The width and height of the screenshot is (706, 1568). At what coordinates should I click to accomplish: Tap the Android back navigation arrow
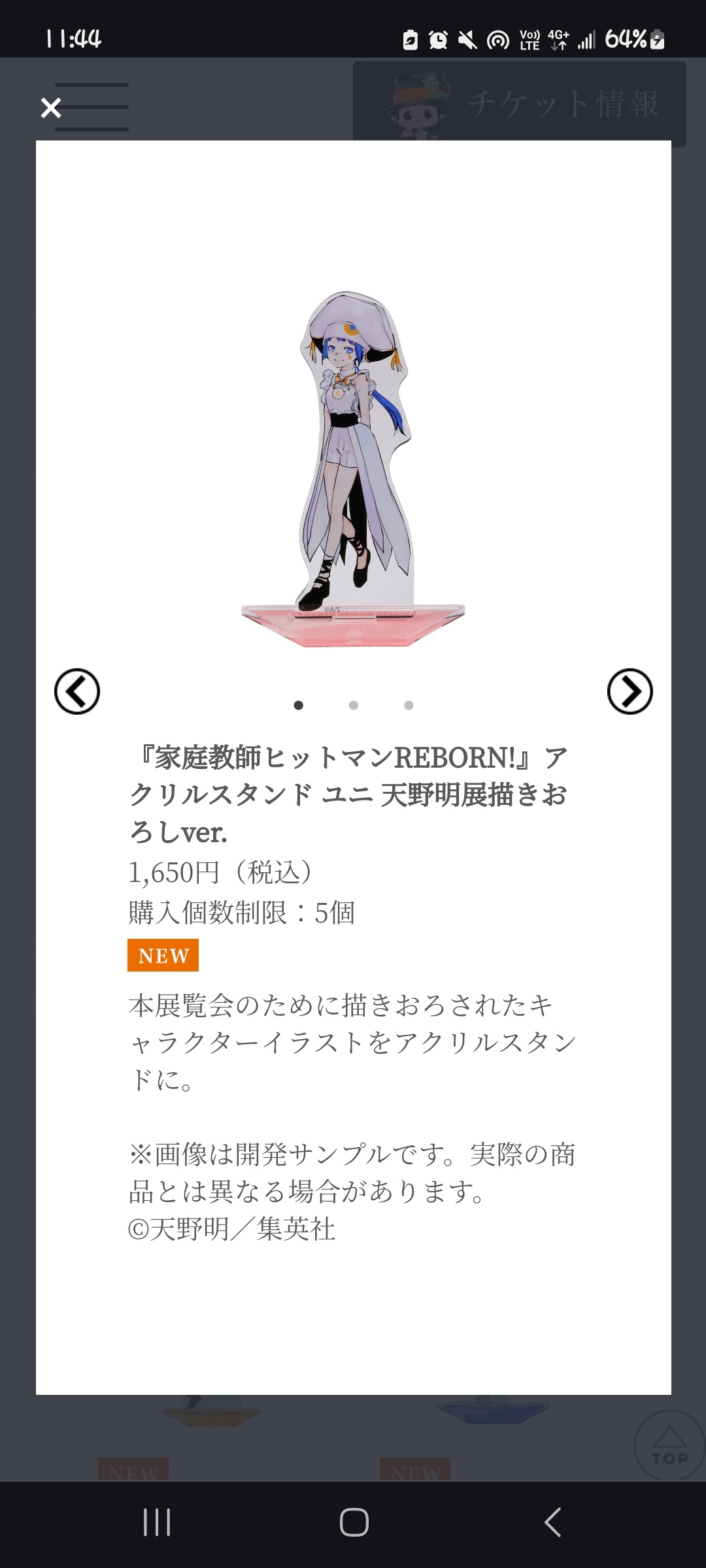point(552,1522)
